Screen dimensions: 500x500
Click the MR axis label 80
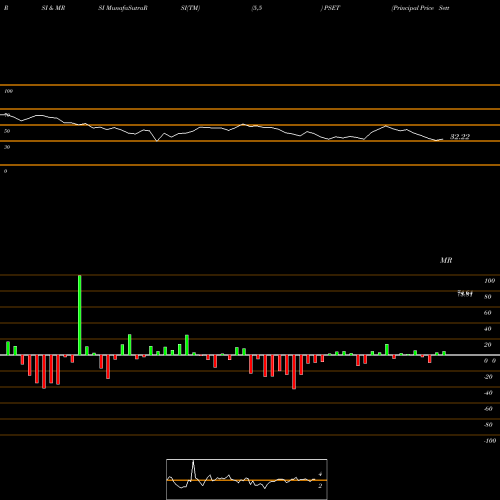click(x=488, y=297)
